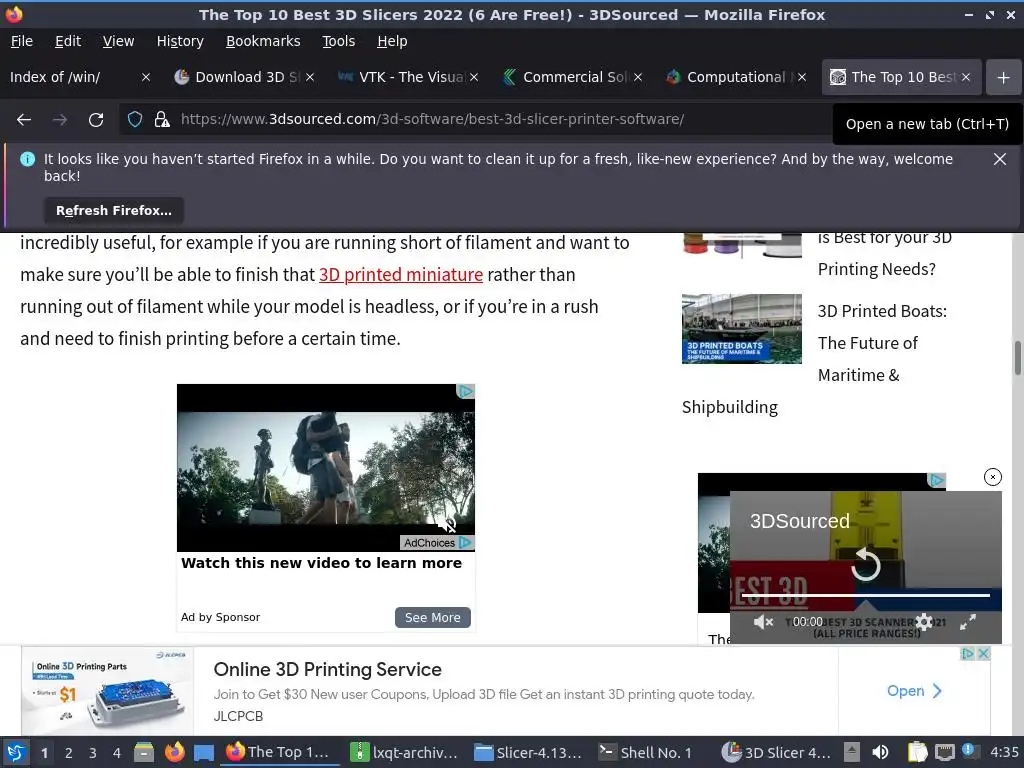
Task: Open the Help menu
Action: [392, 41]
